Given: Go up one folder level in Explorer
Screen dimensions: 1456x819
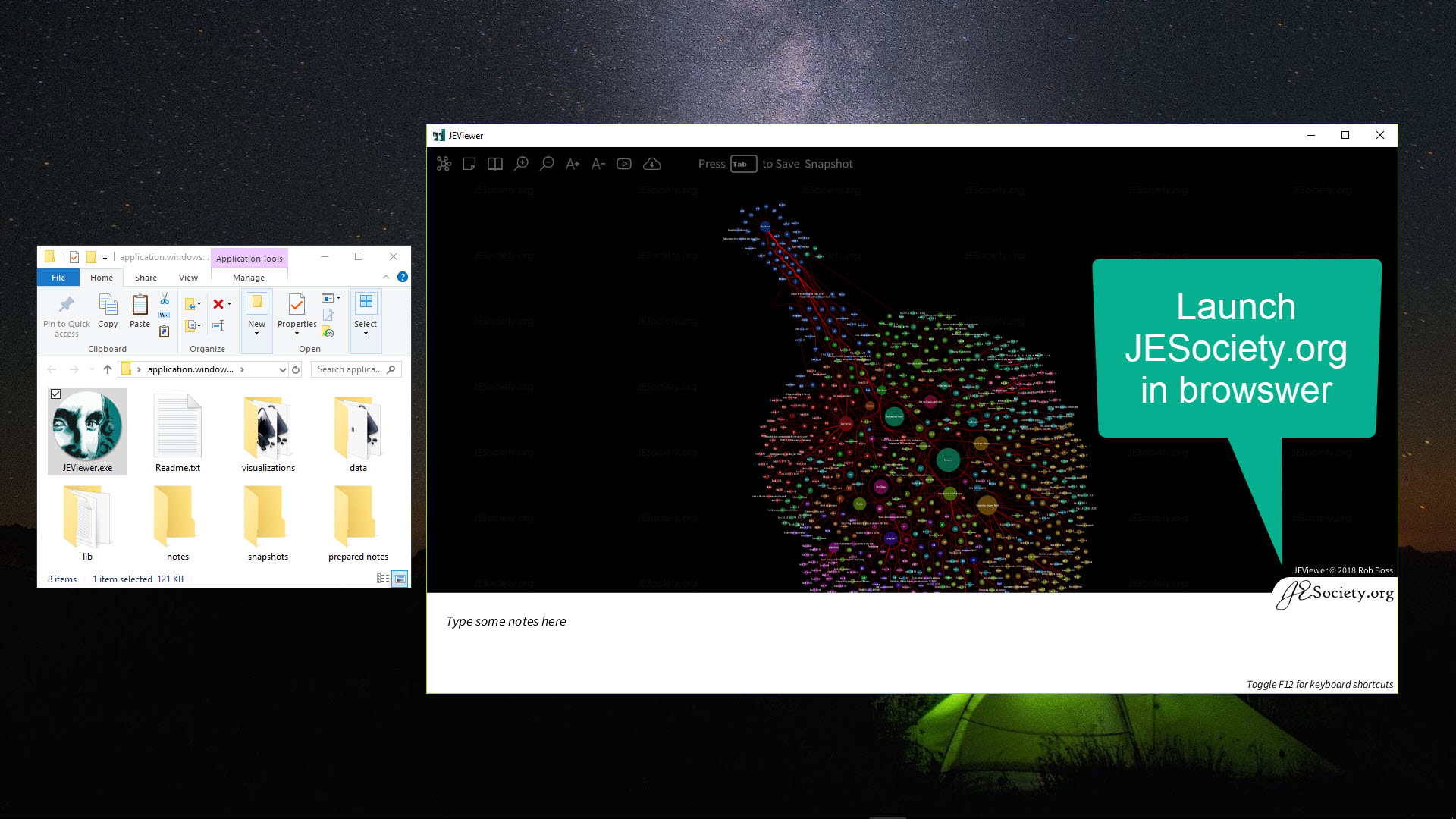Looking at the screenshot, I should [x=108, y=369].
